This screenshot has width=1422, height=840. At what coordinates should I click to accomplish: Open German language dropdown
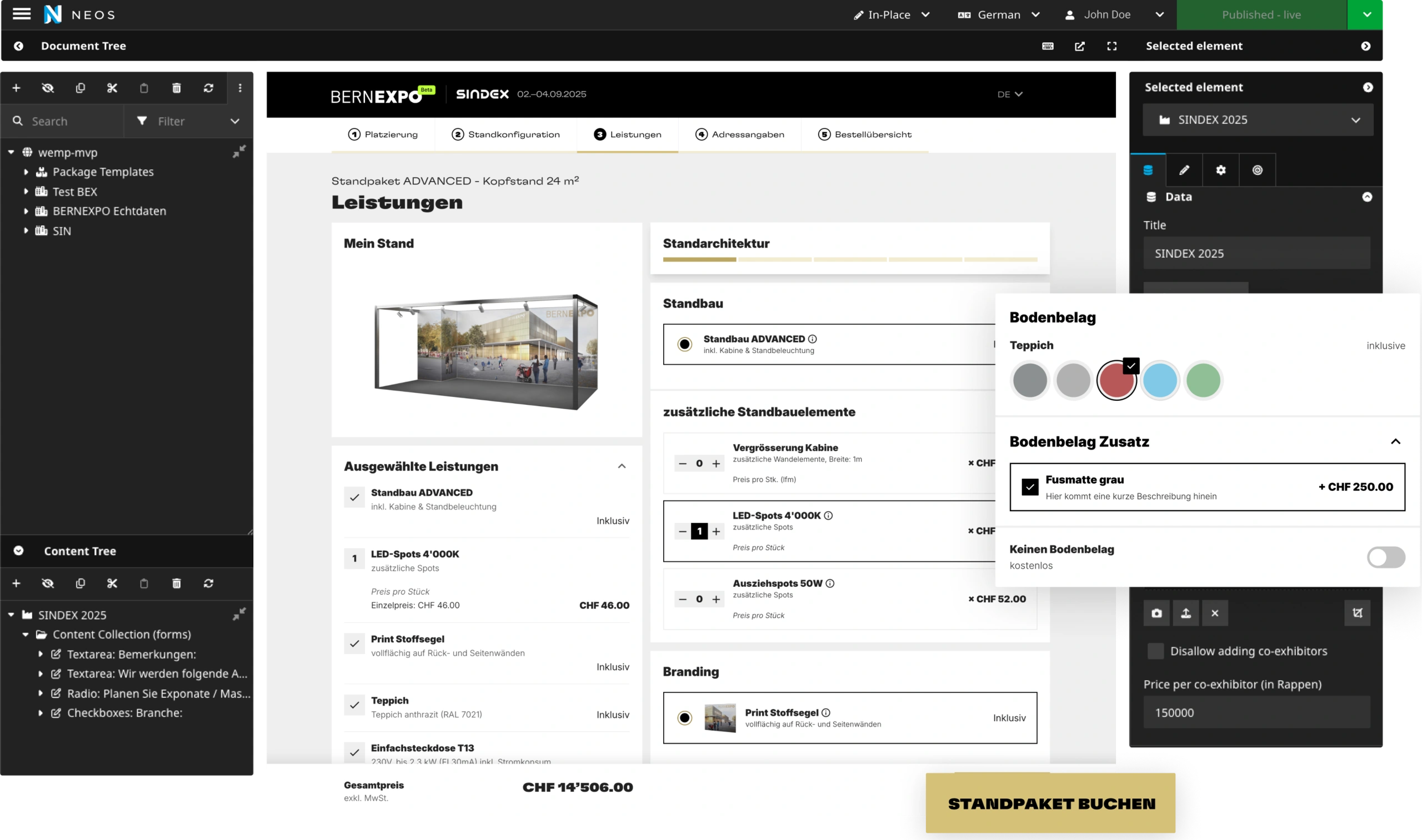(999, 15)
